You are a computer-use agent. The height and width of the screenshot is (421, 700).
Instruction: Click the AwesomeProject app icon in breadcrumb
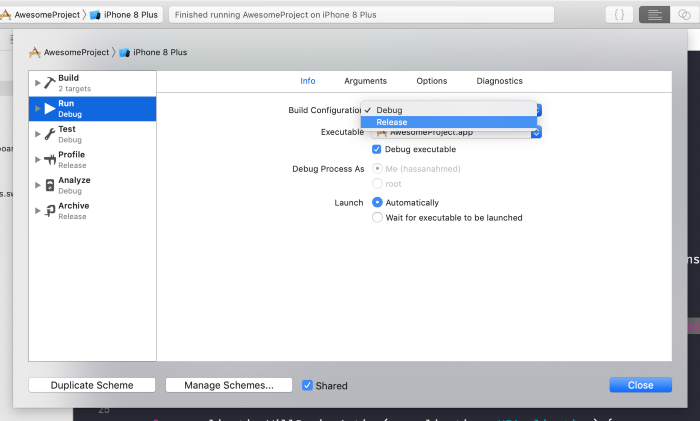click(35, 52)
